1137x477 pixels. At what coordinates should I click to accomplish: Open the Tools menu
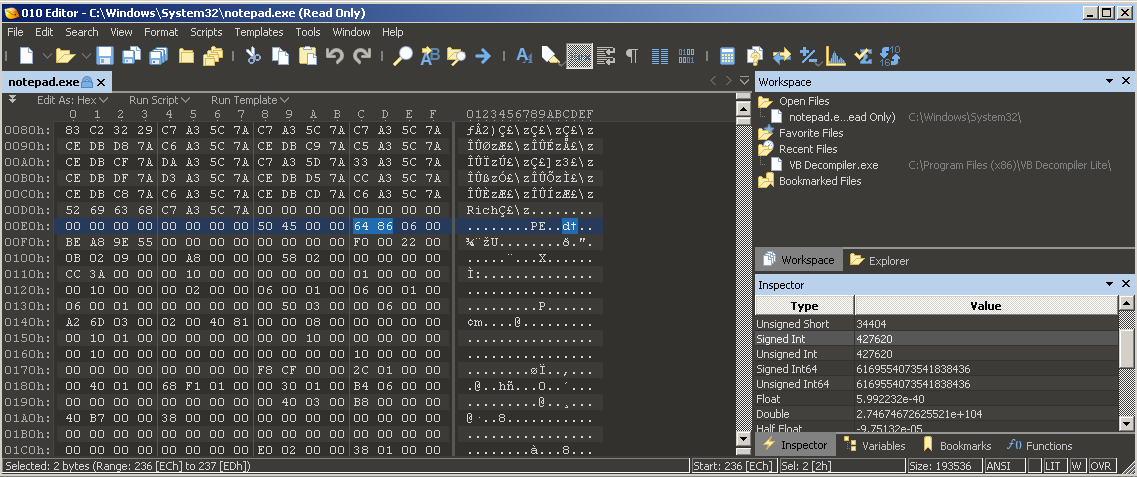[308, 32]
